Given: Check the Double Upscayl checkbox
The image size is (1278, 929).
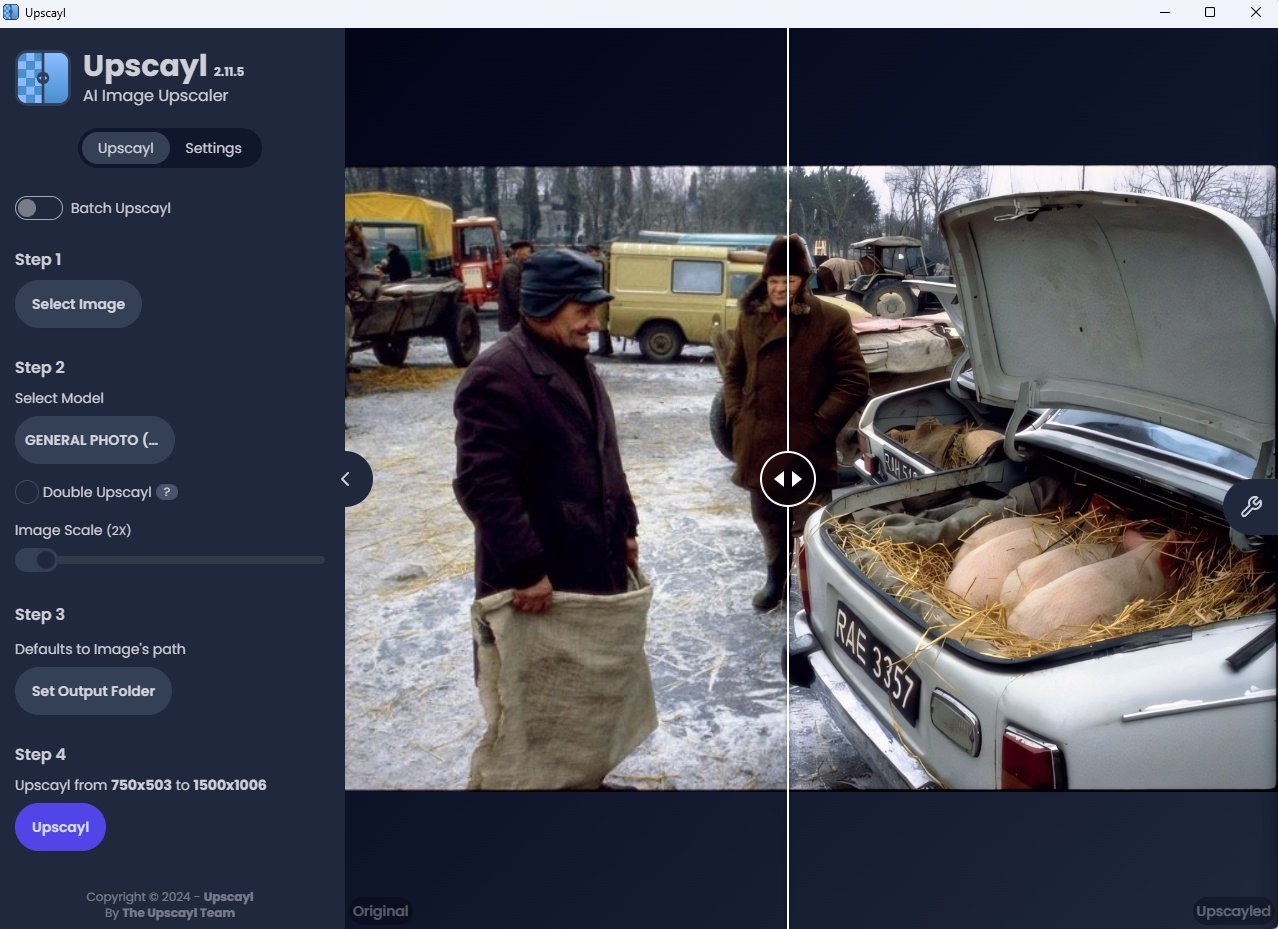Looking at the screenshot, I should (27, 492).
